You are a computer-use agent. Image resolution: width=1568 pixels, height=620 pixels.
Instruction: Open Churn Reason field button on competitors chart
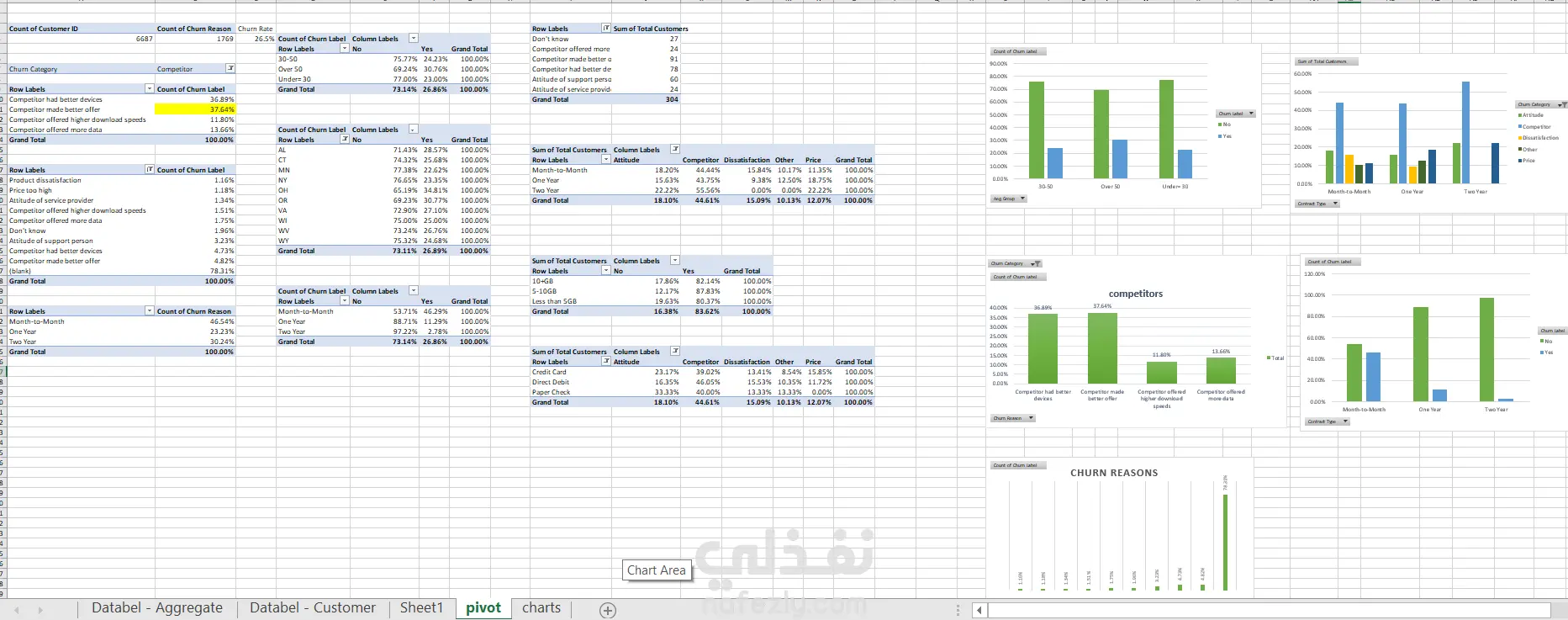tap(1012, 418)
